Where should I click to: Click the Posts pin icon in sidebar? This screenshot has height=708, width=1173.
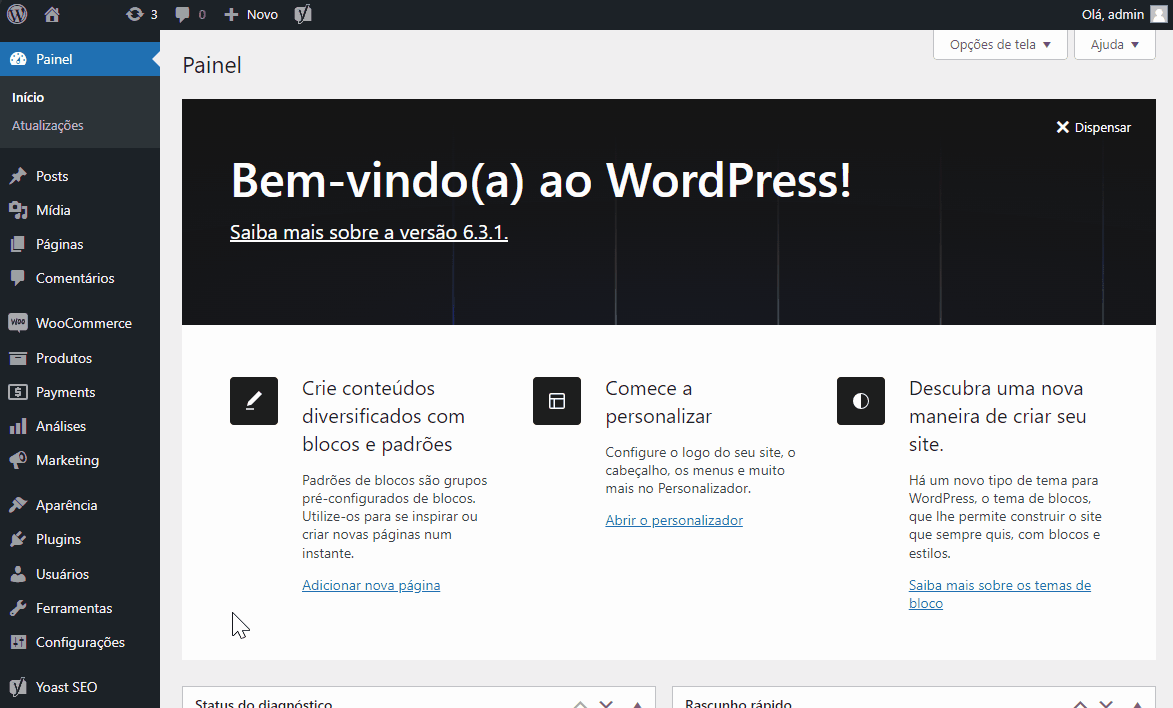click(x=18, y=176)
